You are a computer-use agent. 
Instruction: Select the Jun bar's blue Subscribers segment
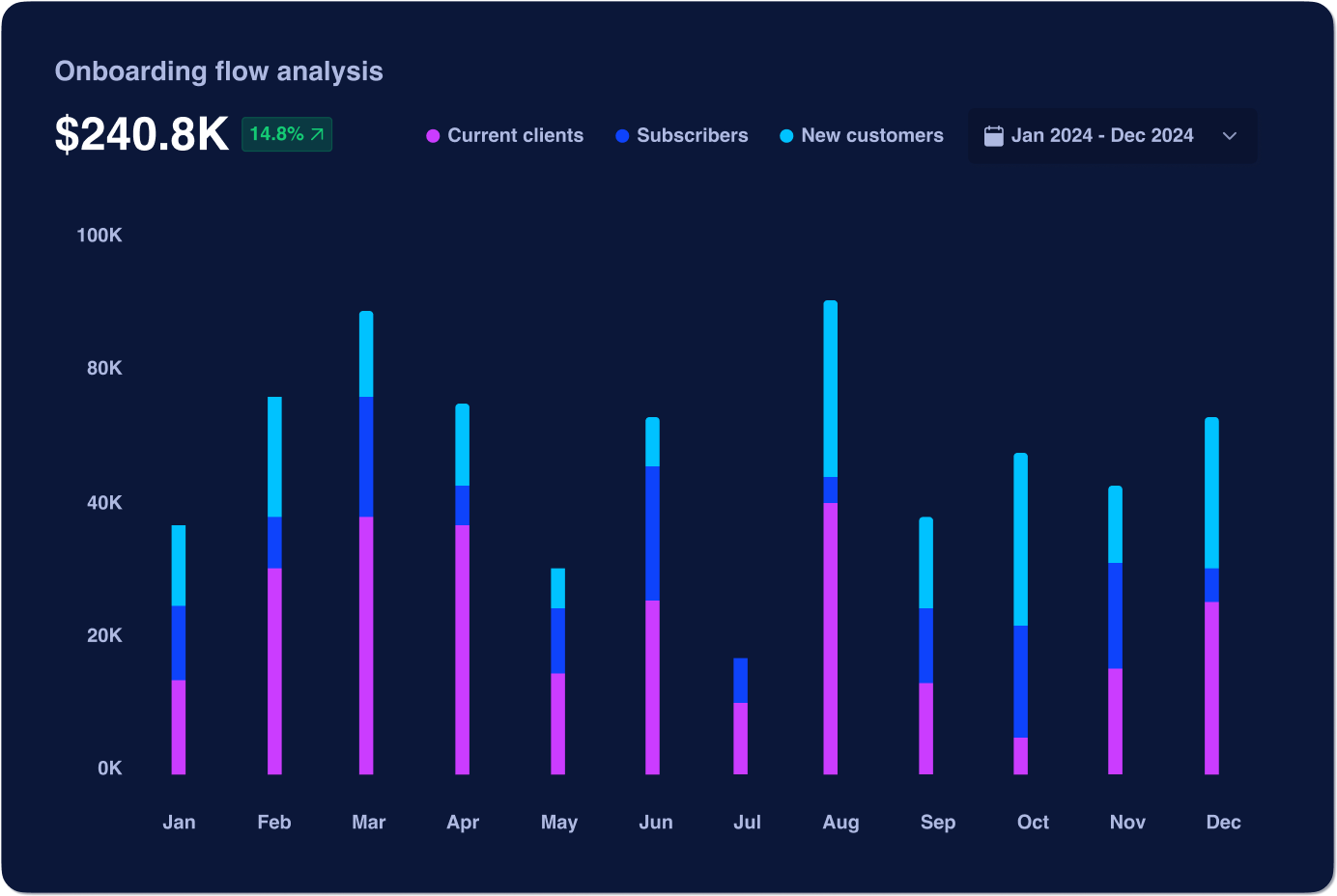[x=652, y=534]
